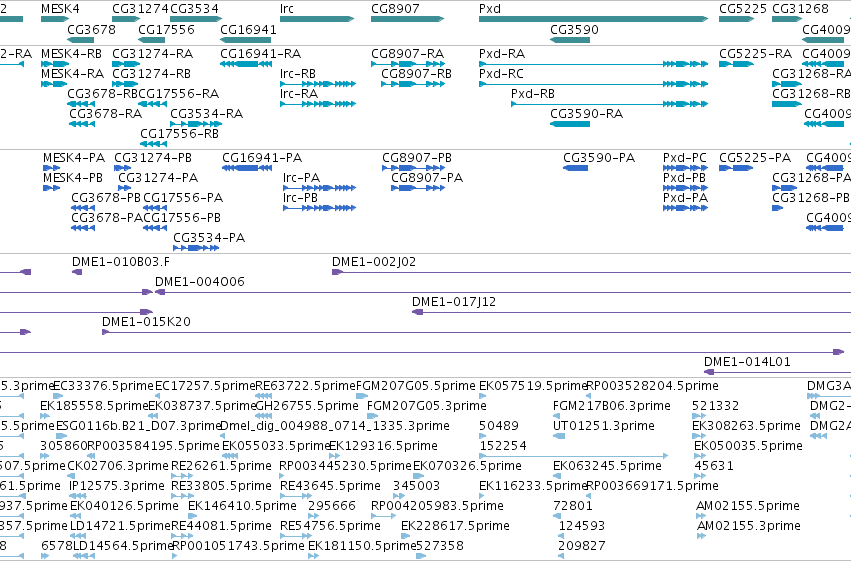851x561 pixels.
Task: Select transcript MESK4-RB
Action: [x=72, y=54]
